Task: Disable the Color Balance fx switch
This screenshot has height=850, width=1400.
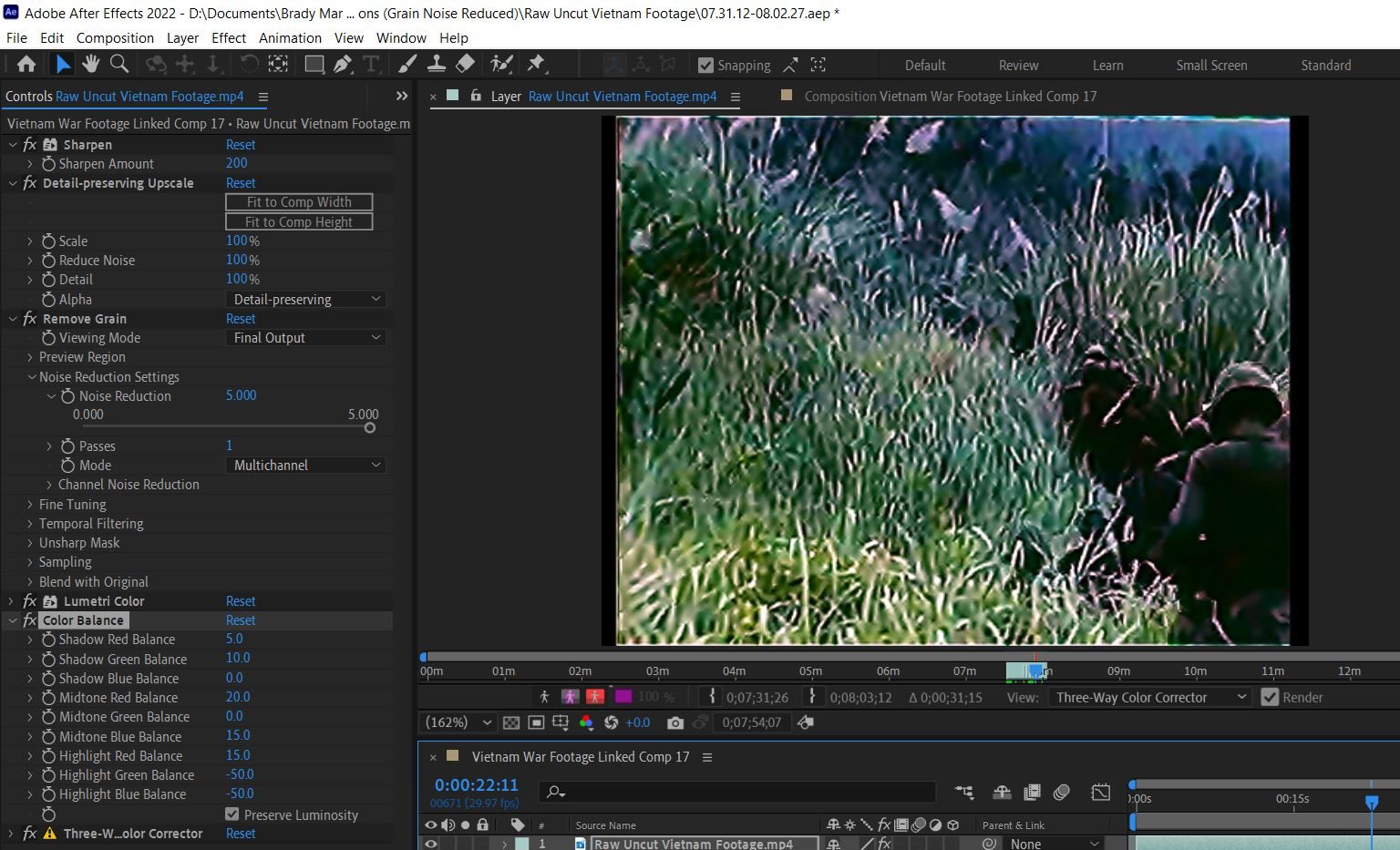Action: tap(30, 620)
